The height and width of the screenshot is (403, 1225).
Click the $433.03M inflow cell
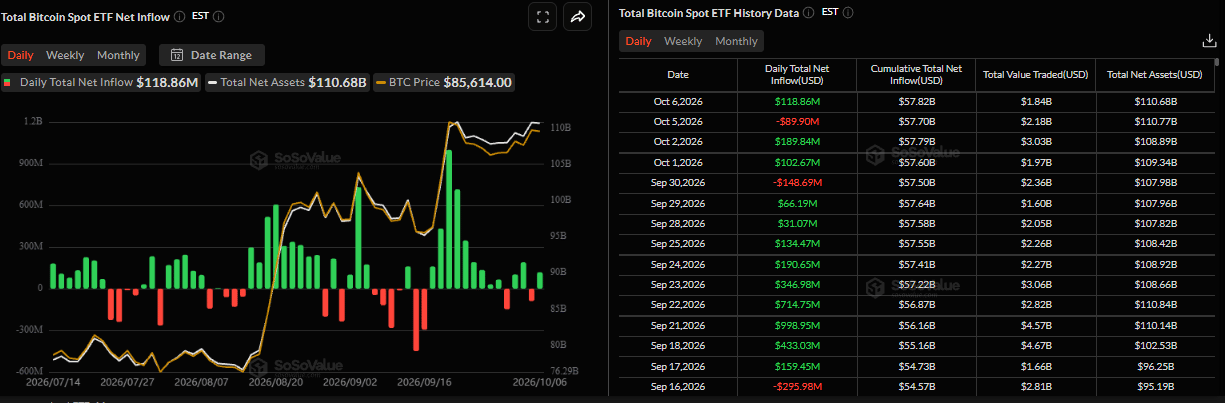tap(797, 346)
